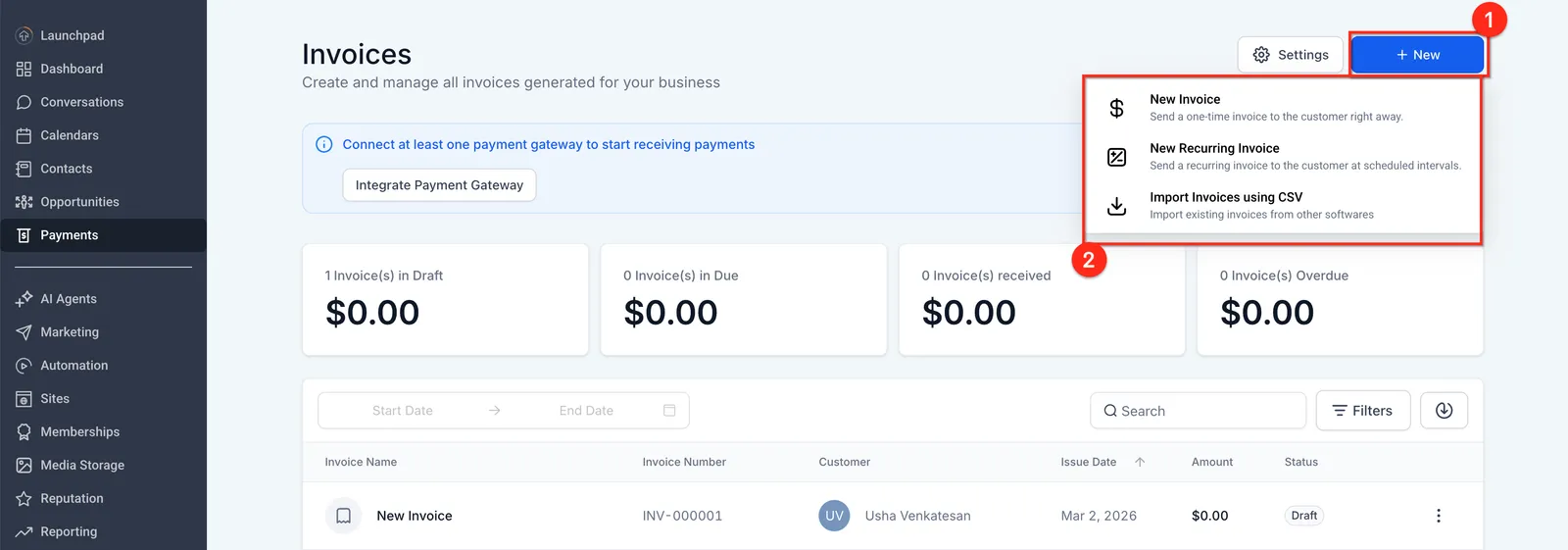Click the Reputation star icon
This screenshot has height=550, width=1568.
point(24,499)
